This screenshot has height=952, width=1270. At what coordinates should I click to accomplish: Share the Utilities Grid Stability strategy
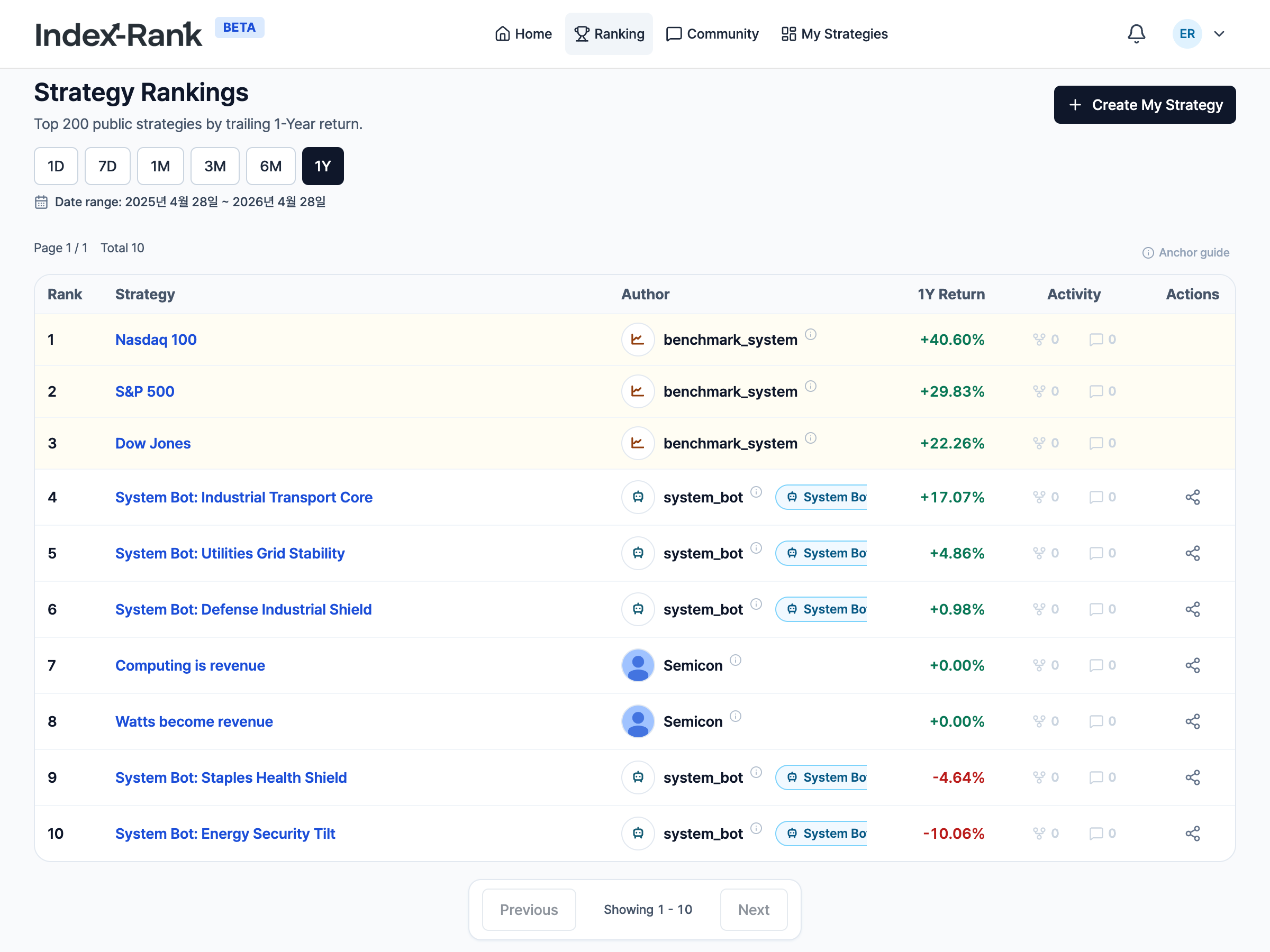tap(1193, 553)
